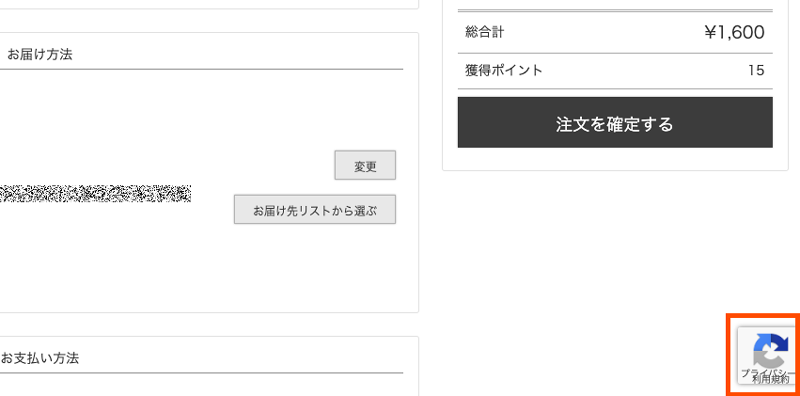The width and height of the screenshot is (800, 396).
Task: Click the double line above 総合計 row
Action: point(615,11)
